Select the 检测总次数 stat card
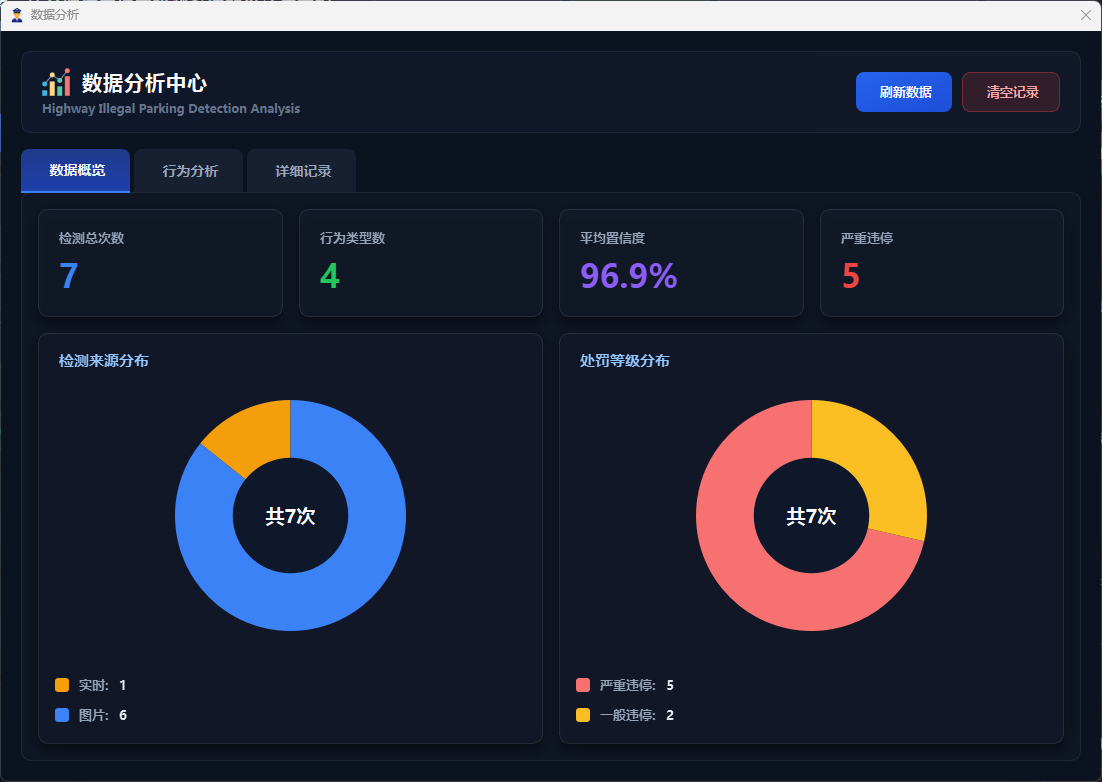The width and height of the screenshot is (1102, 782). coord(160,263)
